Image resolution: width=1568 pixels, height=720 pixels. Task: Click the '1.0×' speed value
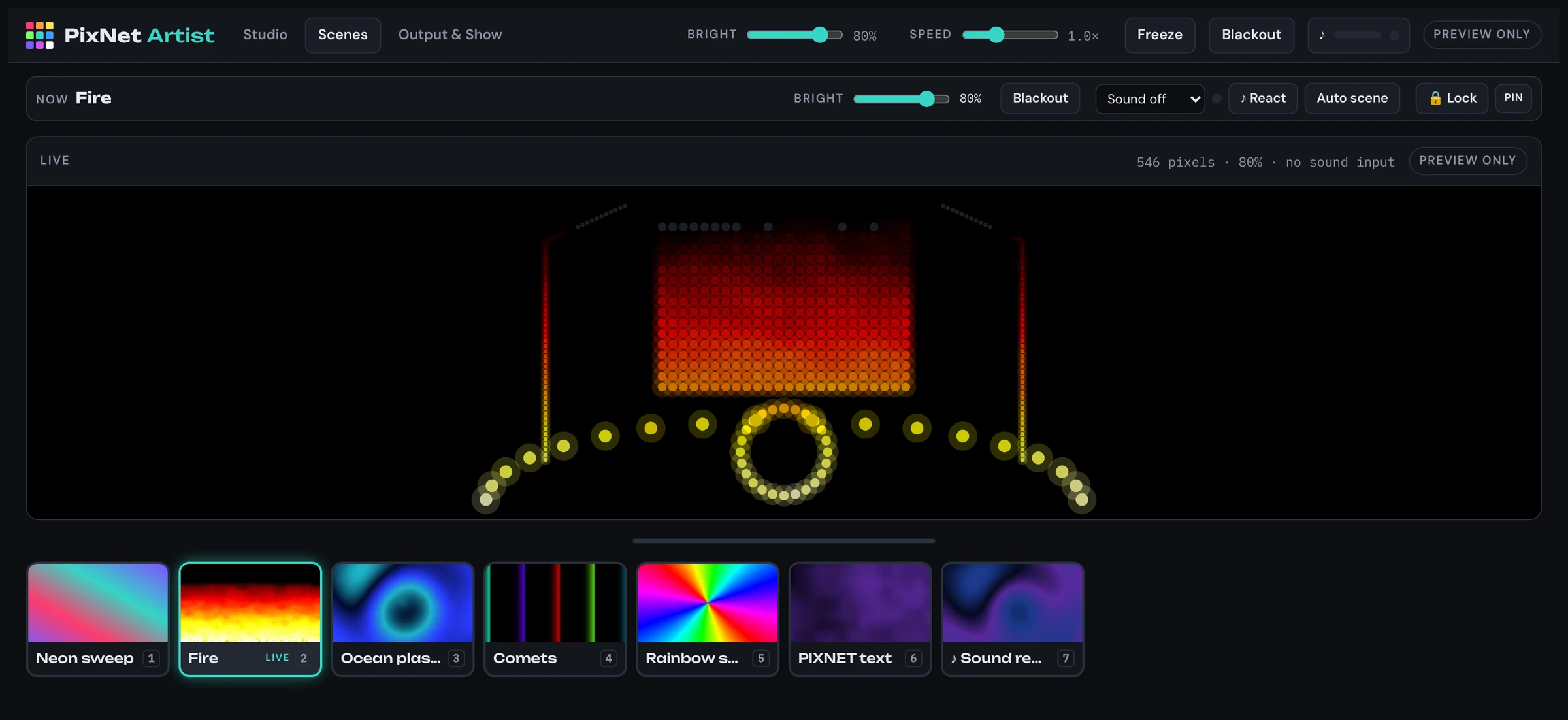tap(1083, 36)
